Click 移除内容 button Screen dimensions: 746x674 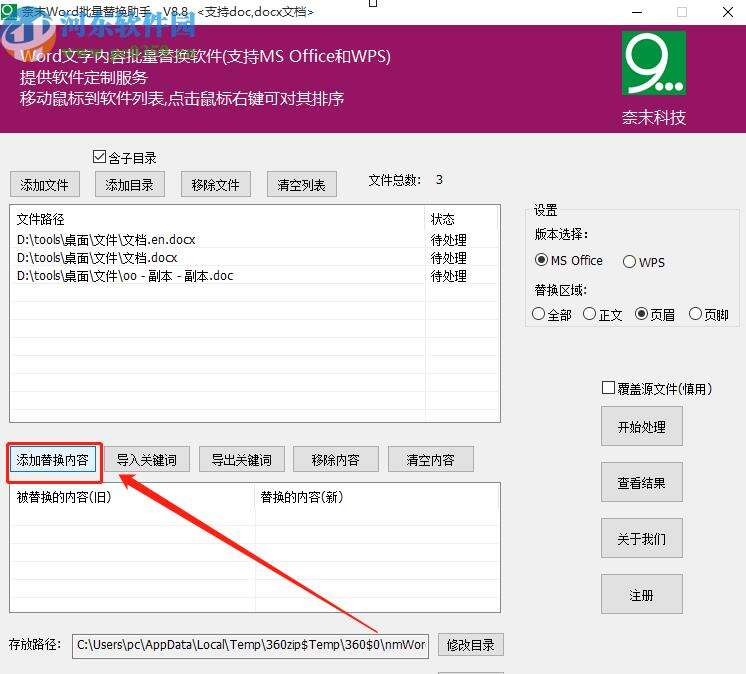(335, 459)
